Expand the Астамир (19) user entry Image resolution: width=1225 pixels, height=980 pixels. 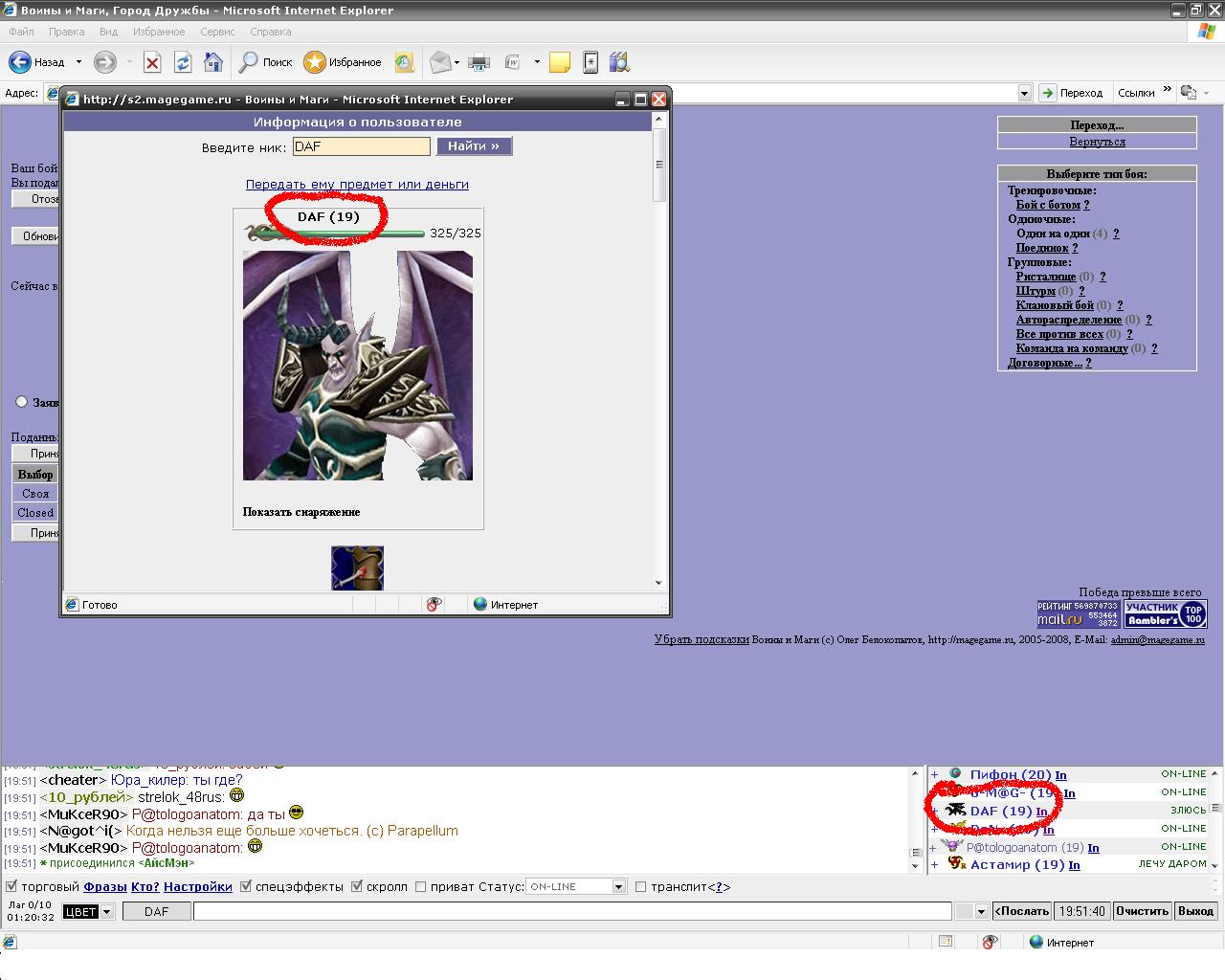(935, 864)
